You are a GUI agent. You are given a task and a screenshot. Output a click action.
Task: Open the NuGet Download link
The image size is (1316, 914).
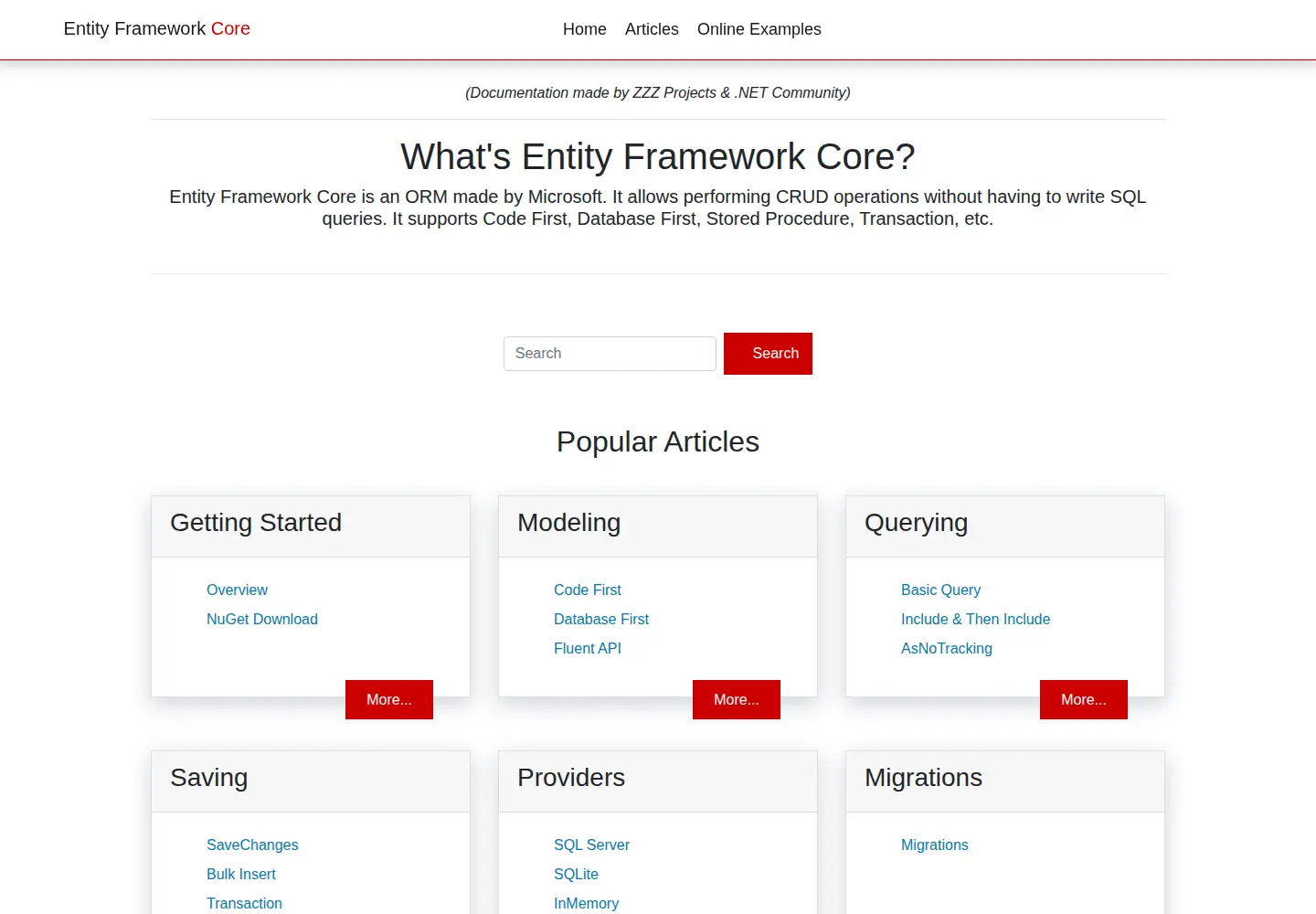pos(262,619)
